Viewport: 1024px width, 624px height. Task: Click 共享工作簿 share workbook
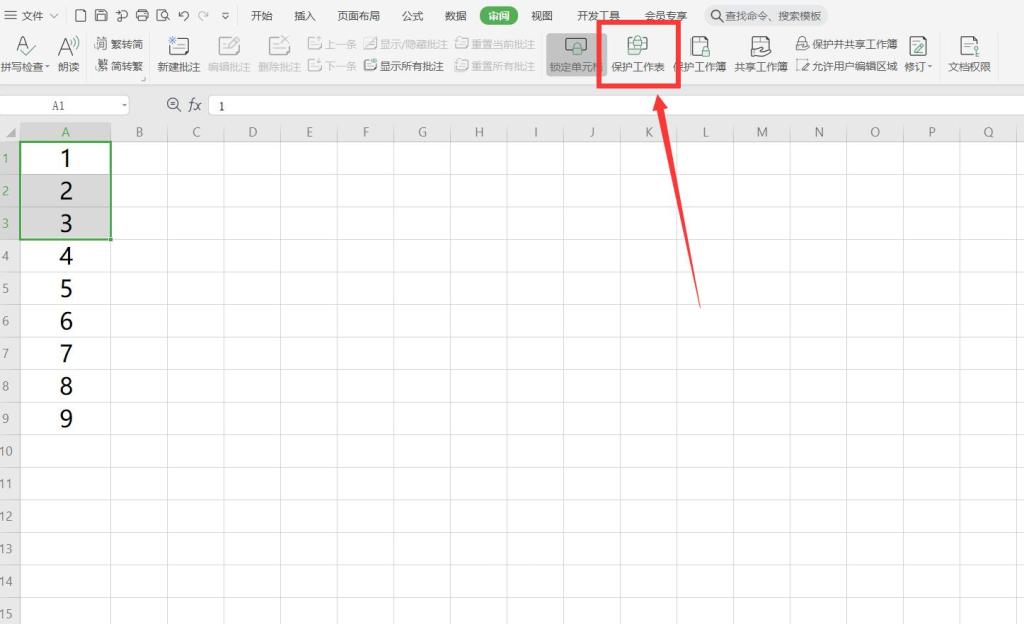761,54
